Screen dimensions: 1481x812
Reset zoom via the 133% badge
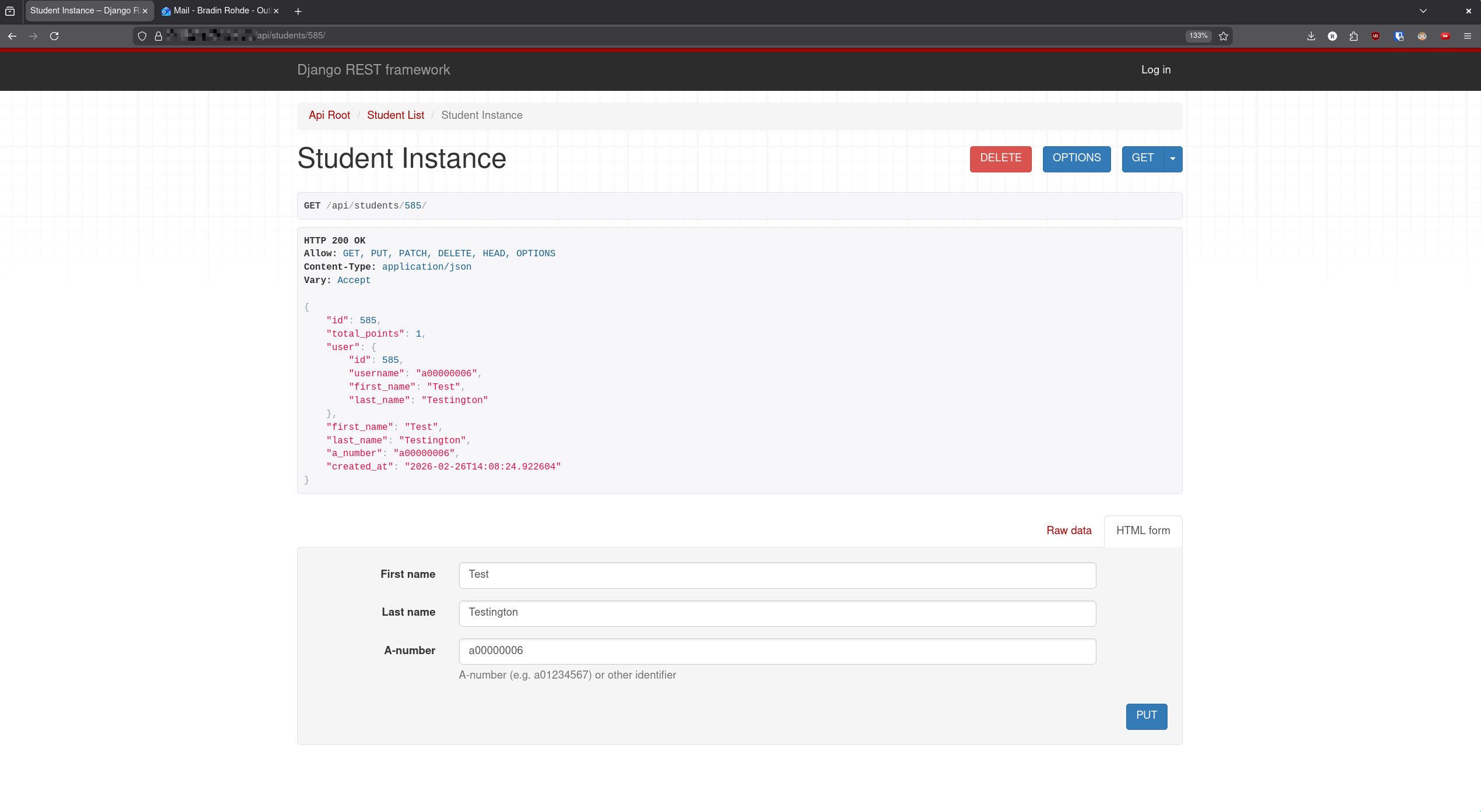1198,36
